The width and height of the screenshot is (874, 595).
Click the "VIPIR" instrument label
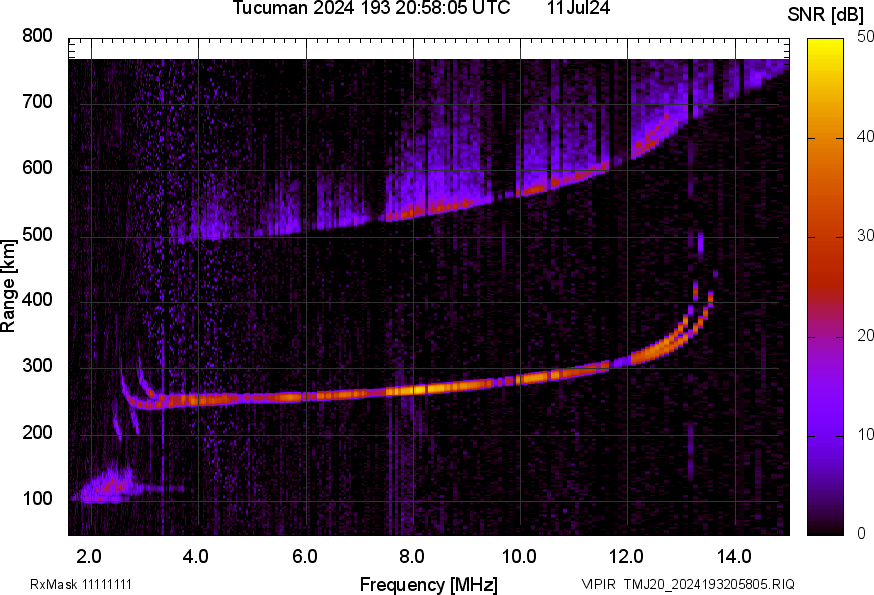[599, 584]
